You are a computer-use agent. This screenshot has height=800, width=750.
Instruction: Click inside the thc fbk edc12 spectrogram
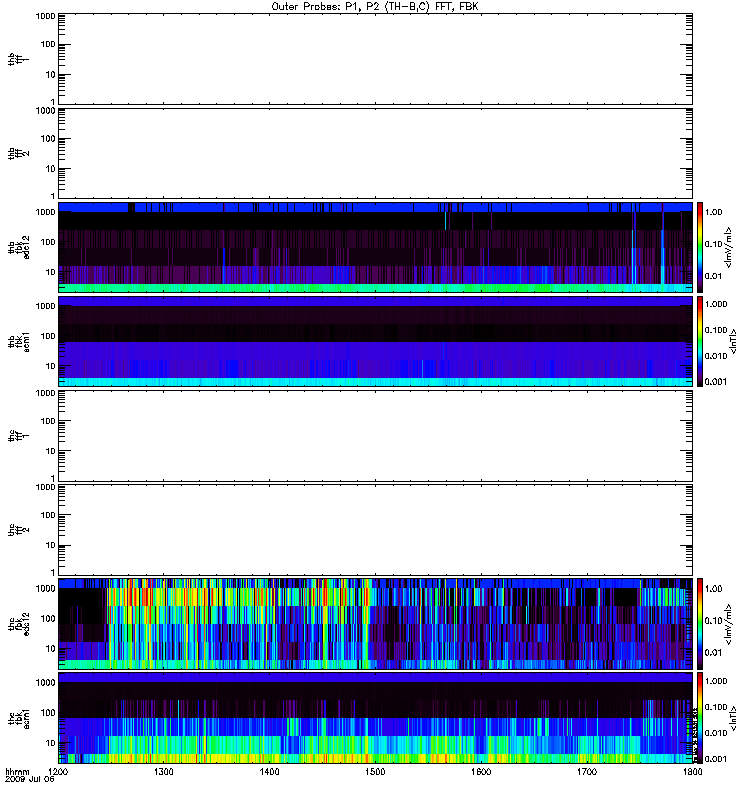coord(375,624)
